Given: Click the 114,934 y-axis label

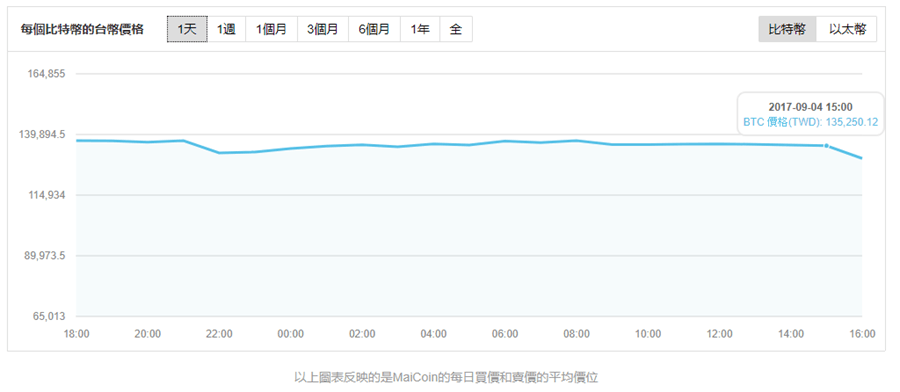Looking at the screenshot, I should coord(46,195).
